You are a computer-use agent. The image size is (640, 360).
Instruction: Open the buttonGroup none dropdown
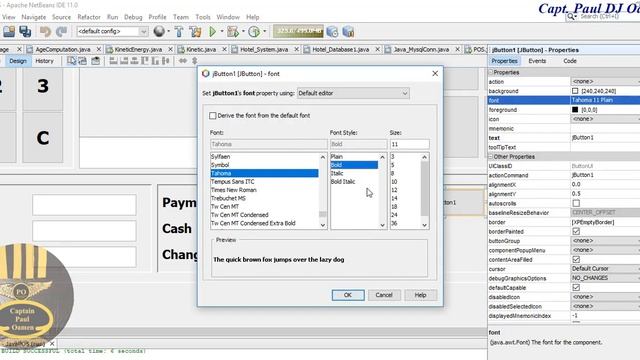click(605, 241)
